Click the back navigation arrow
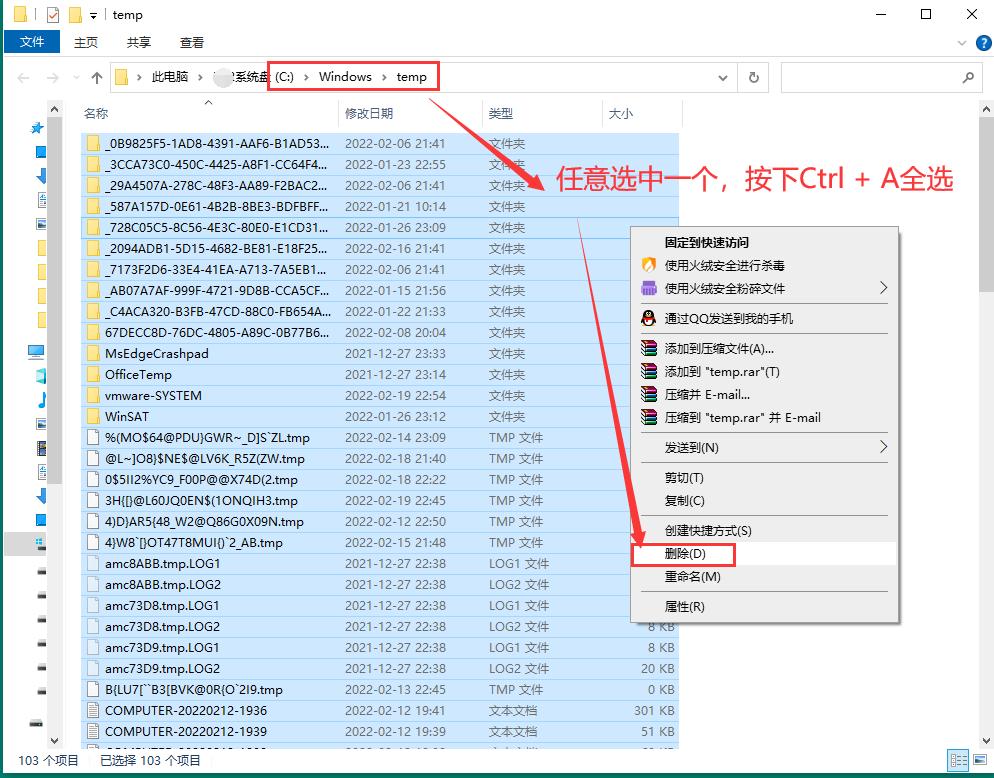The width and height of the screenshot is (994, 778). (x=23, y=76)
